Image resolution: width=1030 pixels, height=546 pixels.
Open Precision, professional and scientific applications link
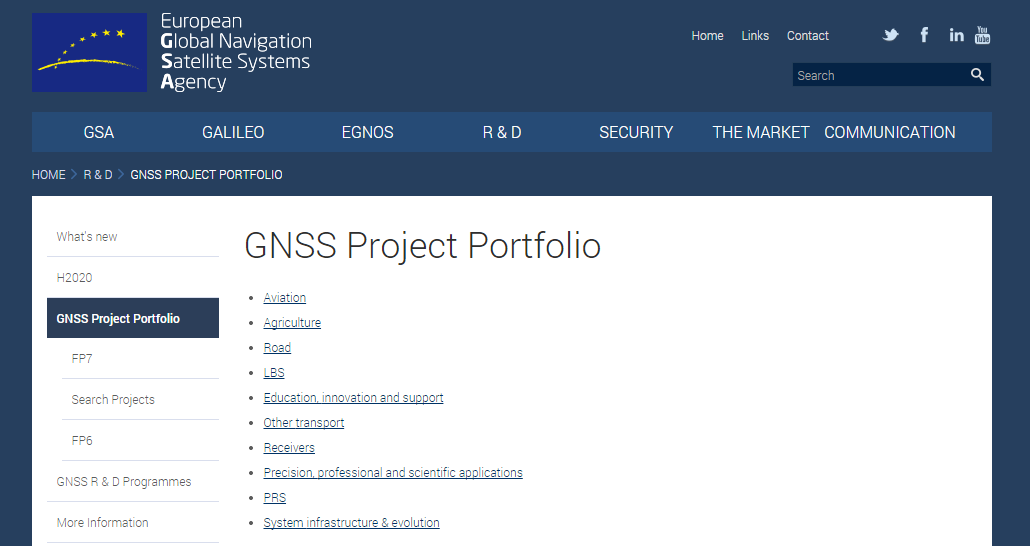point(393,472)
